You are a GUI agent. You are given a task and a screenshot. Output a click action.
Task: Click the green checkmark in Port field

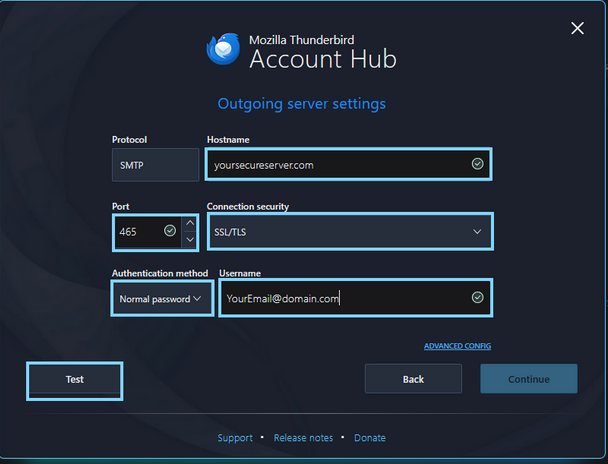[170, 231]
